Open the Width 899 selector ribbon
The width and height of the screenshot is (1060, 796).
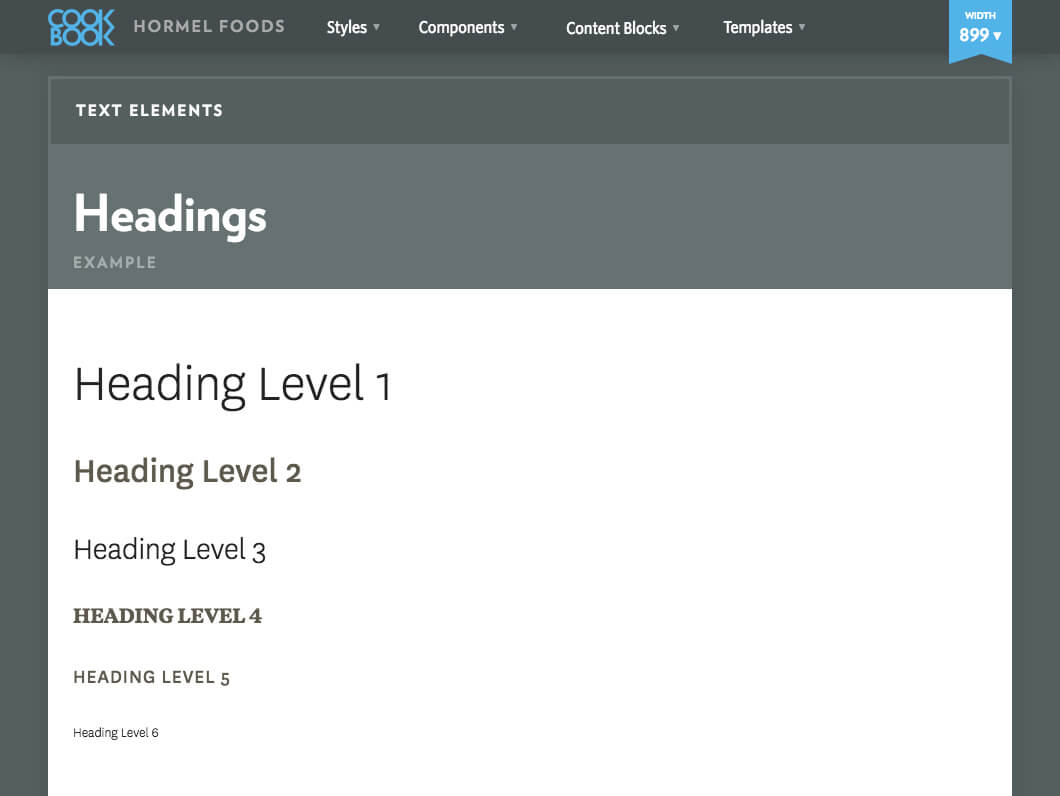coord(980,30)
